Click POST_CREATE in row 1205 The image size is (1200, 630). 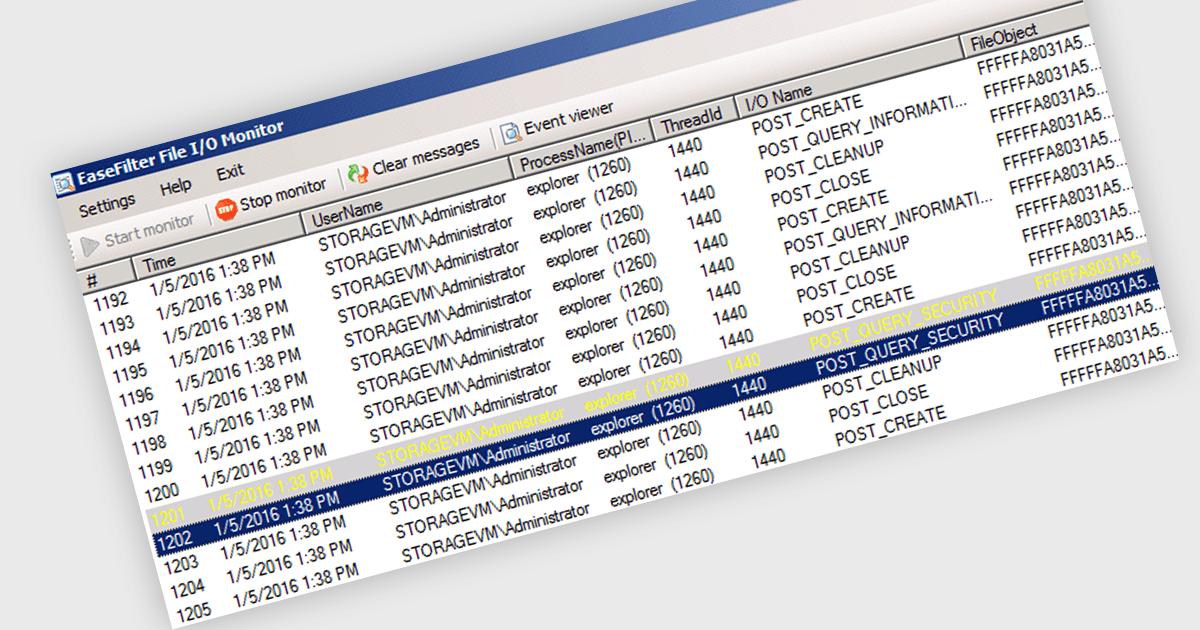(890, 426)
